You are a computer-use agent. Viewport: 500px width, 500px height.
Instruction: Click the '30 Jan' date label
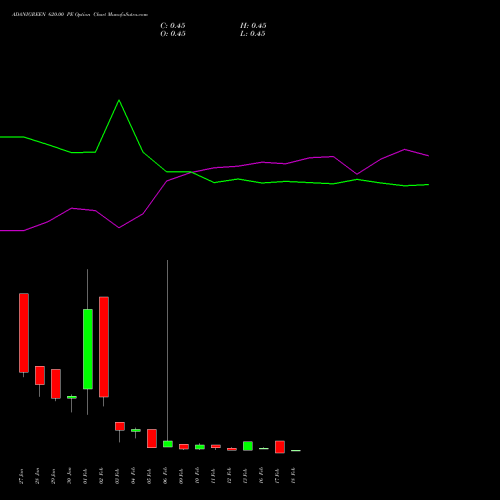pyautogui.click(x=70, y=476)
